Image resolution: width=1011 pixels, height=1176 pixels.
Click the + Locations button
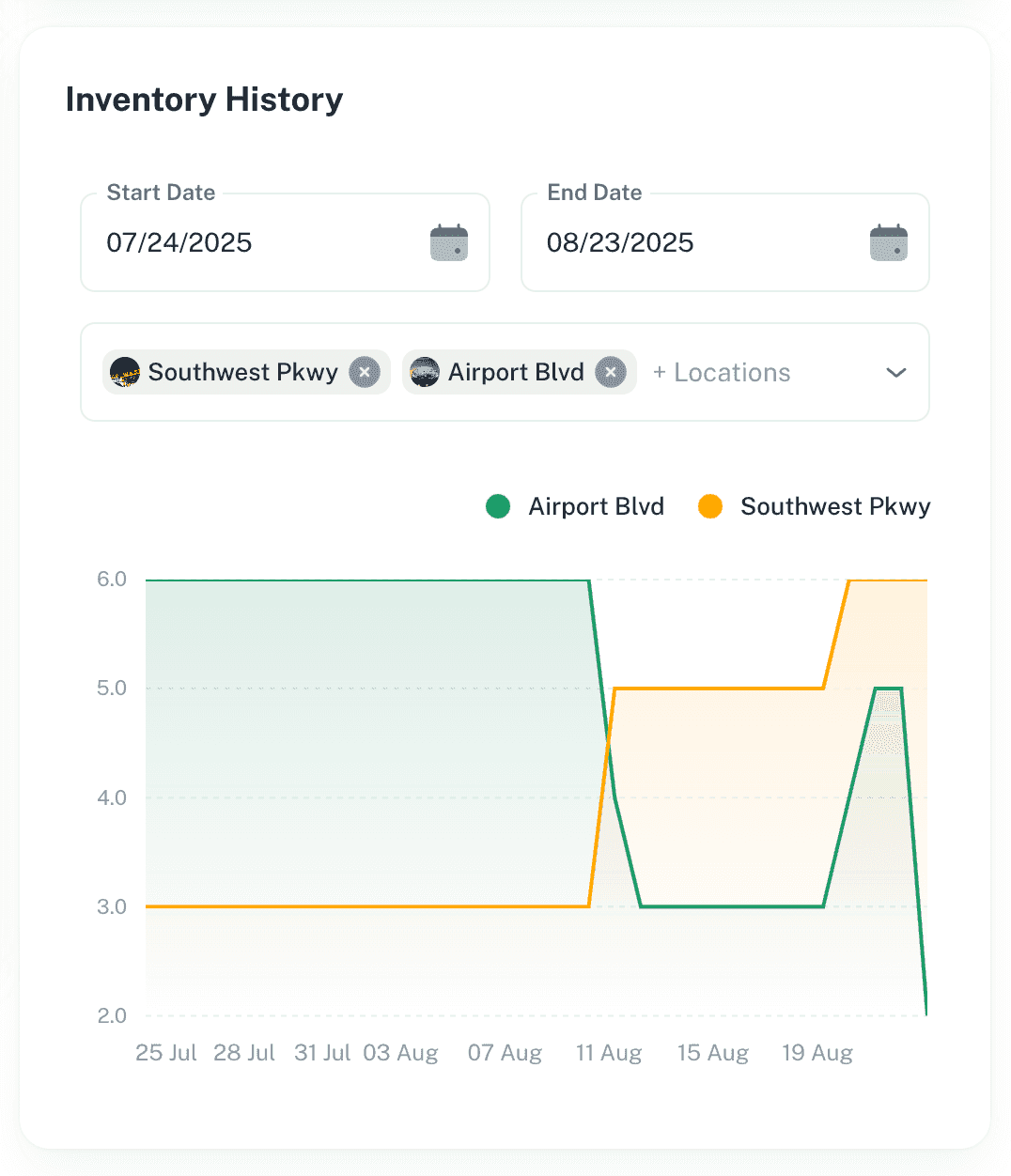(x=721, y=372)
